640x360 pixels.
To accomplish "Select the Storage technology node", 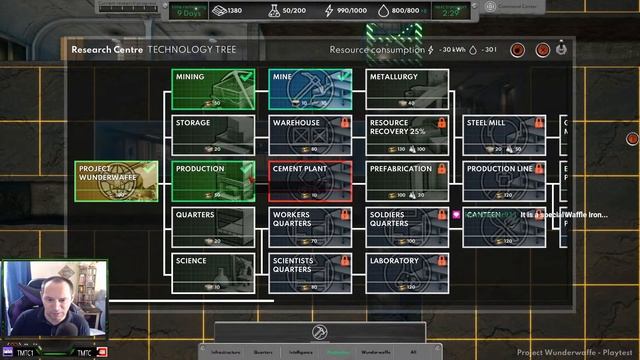I will tap(213, 136).
